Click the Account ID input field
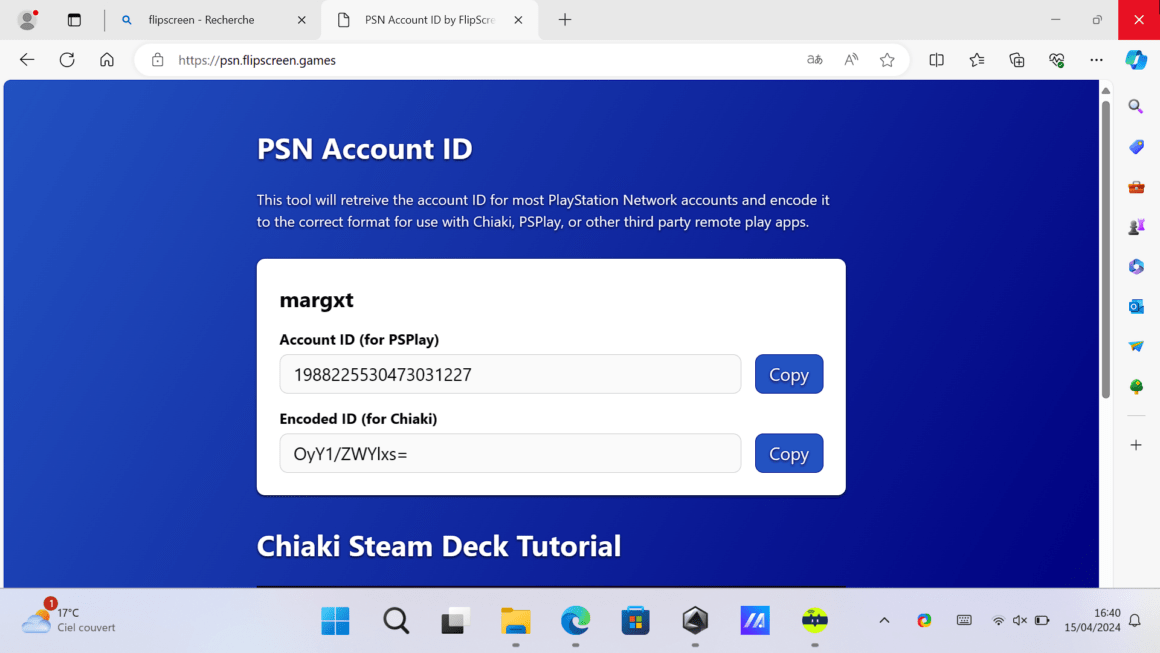 [510, 374]
